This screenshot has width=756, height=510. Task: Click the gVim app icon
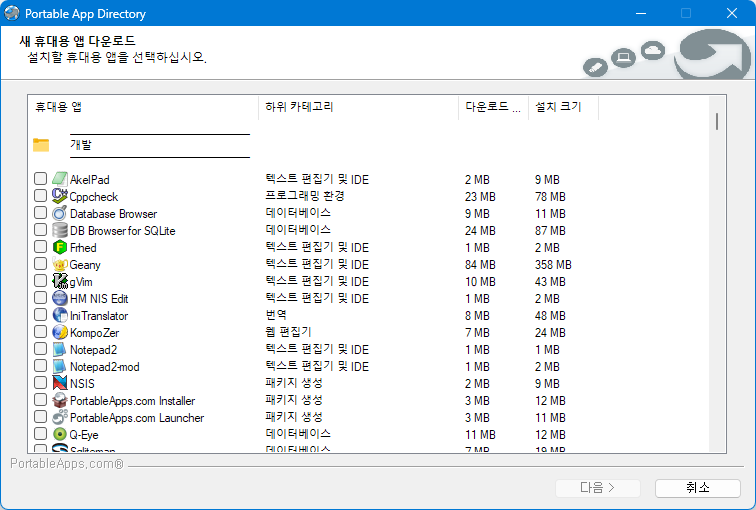point(60,281)
